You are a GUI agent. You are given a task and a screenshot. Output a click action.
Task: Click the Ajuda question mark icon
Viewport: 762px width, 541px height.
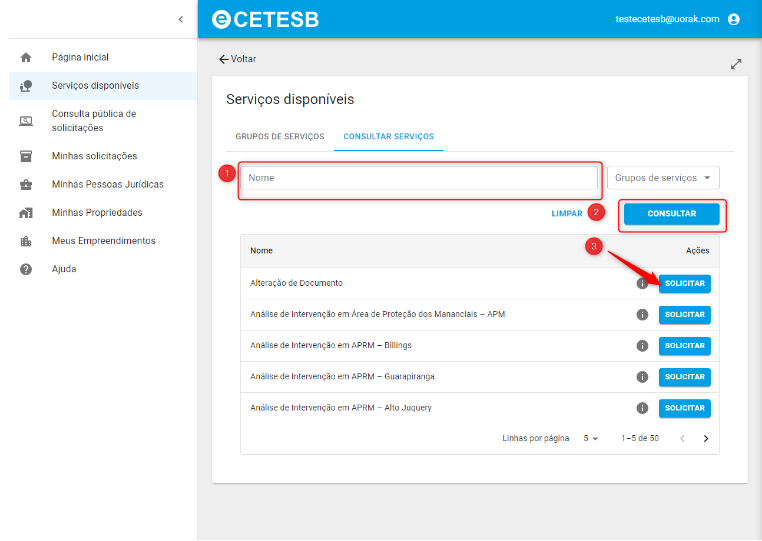pyautogui.click(x=26, y=269)
